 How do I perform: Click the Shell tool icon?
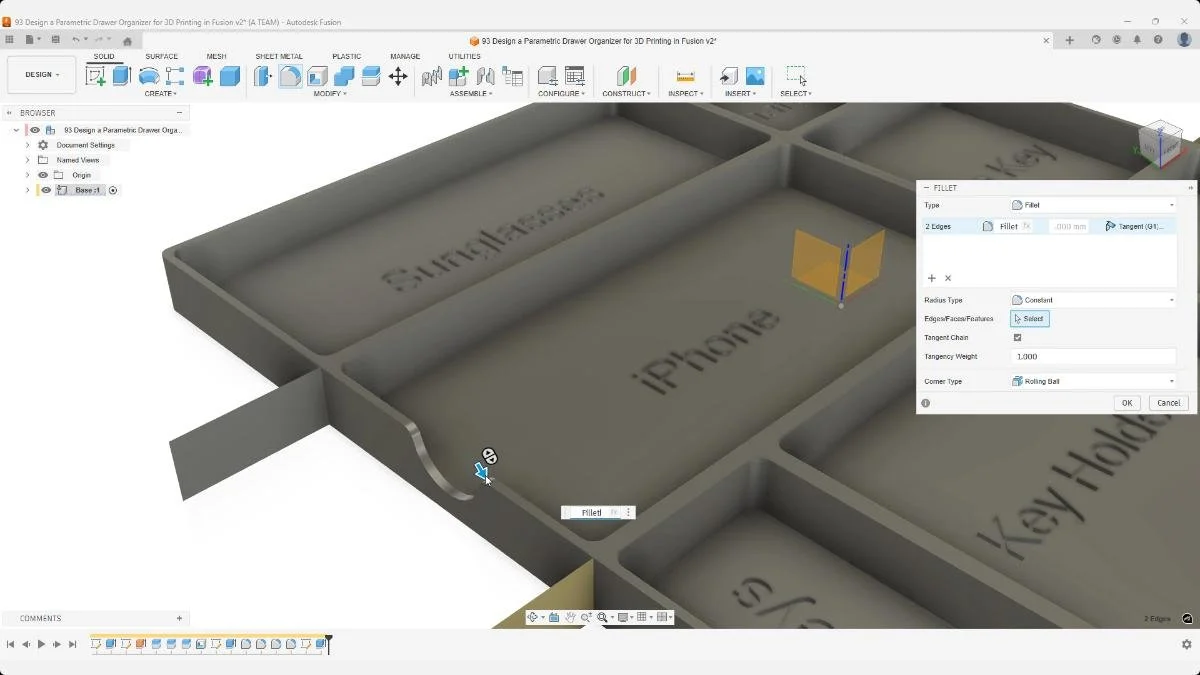pos(317,76)
